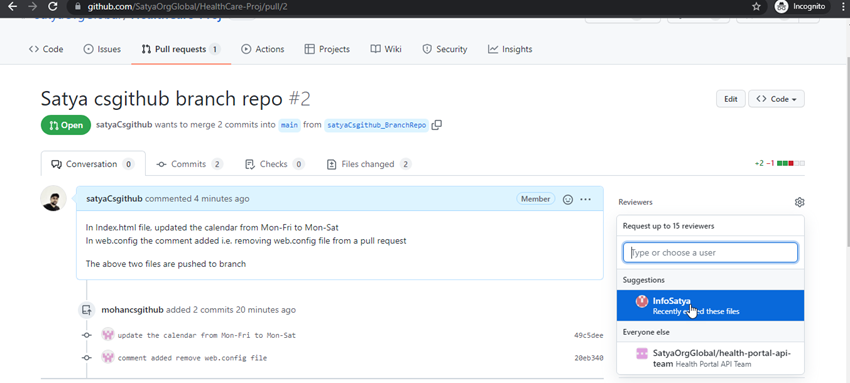Click the diffstat colored blocks
The image size is (850, 383).
click(x=791, y=163)
